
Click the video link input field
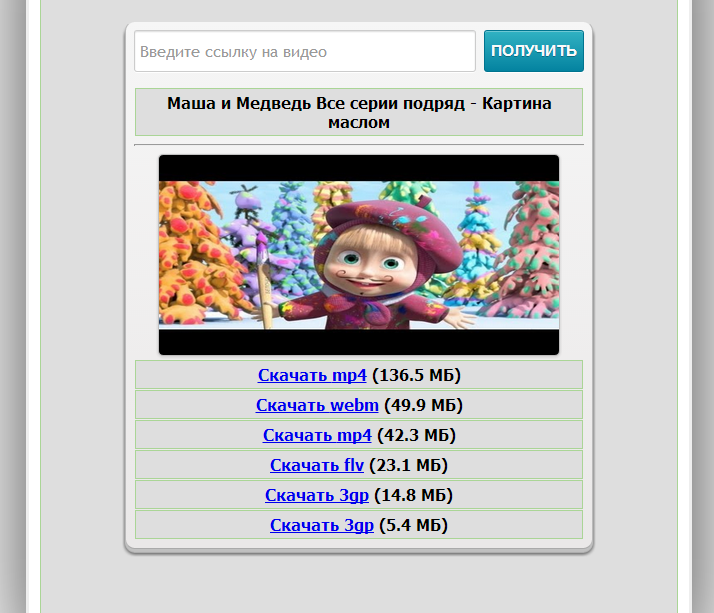(304, 51)
